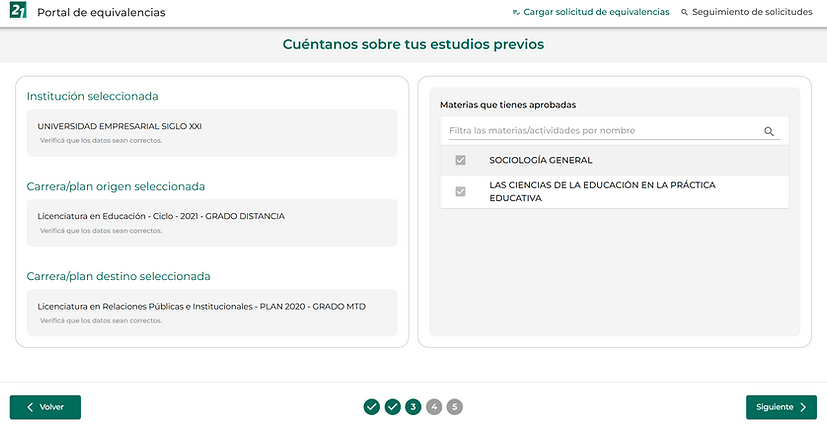
Task: Click the Institución seleccionada heading
Action: click(92, 96)
